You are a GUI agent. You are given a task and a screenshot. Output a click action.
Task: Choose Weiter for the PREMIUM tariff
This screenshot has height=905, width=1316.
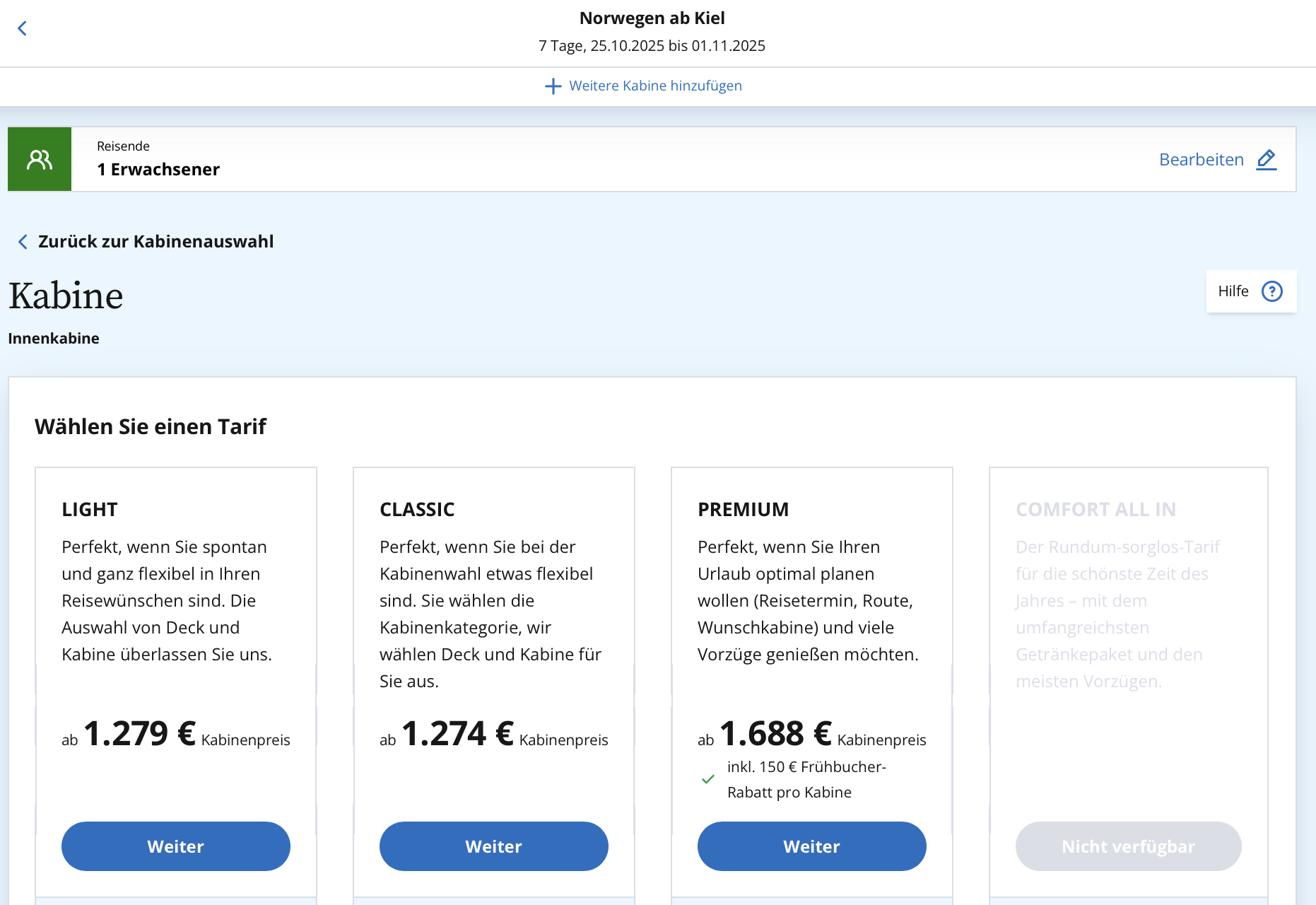812,846
